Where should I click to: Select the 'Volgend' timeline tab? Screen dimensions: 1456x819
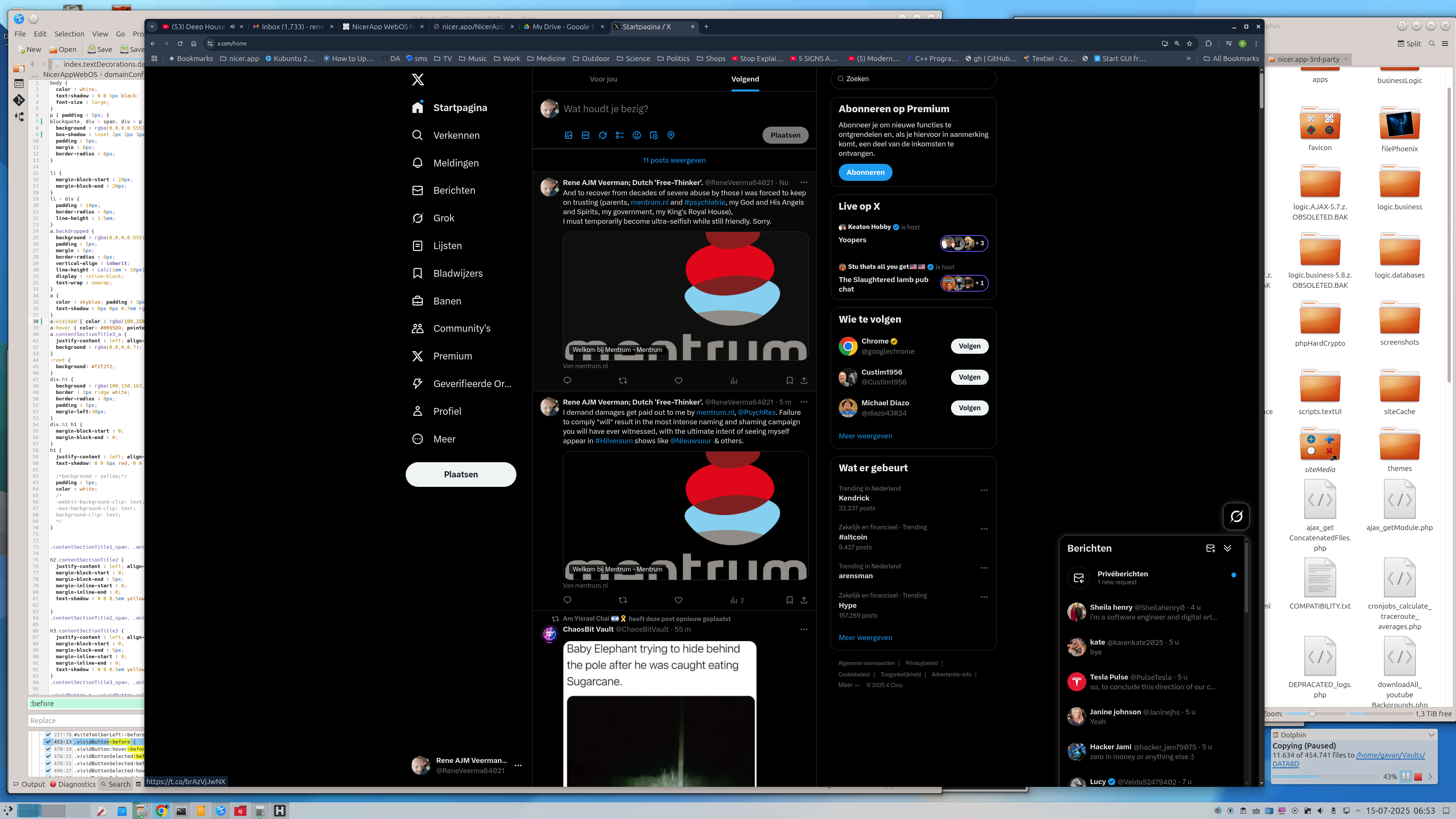[x=745, y=79]
